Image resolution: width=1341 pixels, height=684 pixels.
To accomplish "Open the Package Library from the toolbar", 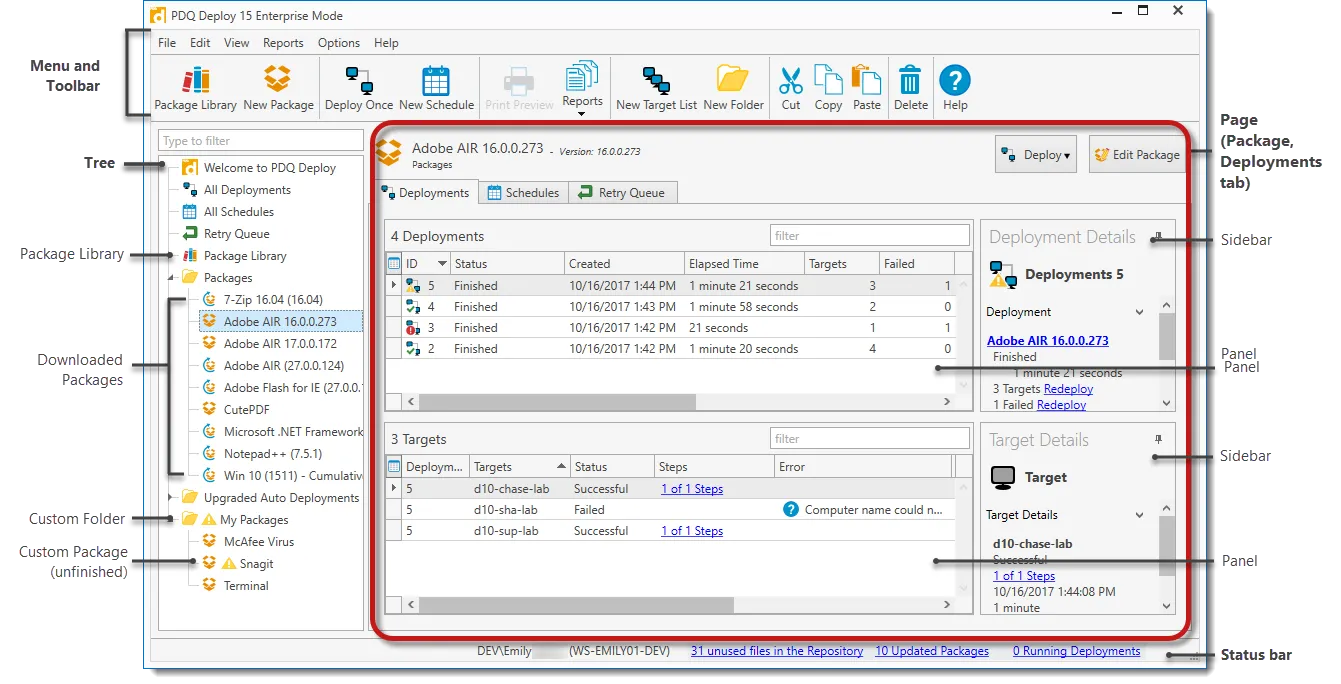I will click(195, 87).
